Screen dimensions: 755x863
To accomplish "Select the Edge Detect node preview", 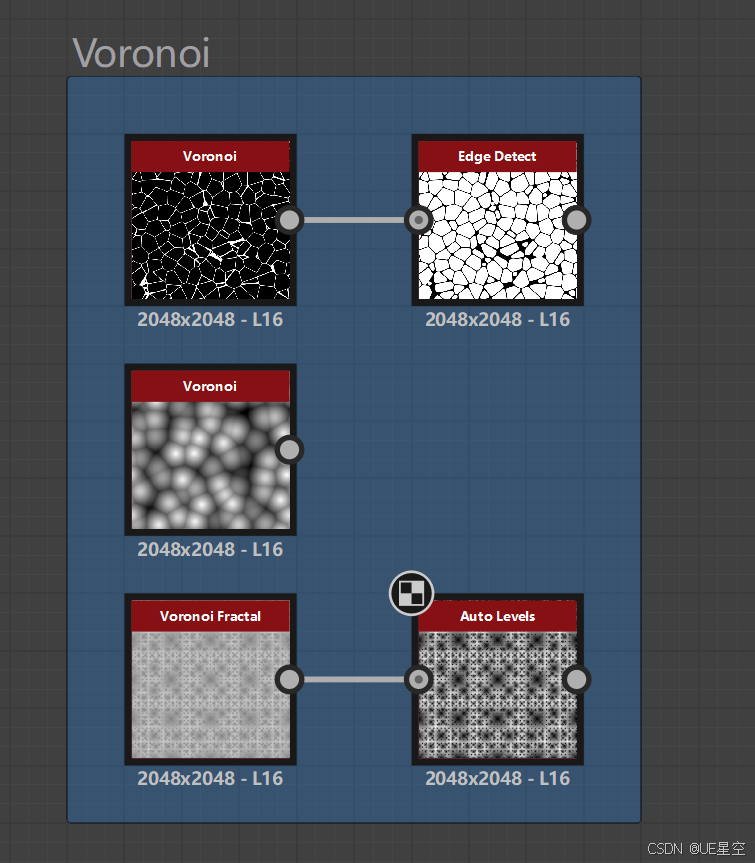I will pyautogui.click(x=497, y=236).
